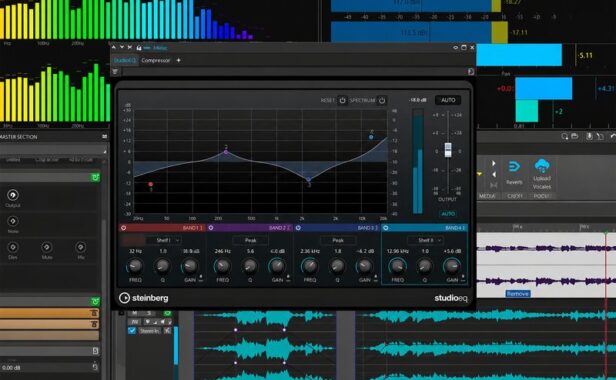The width and height of the screenshot is (616, 380).
Task: Click the Band 3 Q knob
Action: click(337, 266)
